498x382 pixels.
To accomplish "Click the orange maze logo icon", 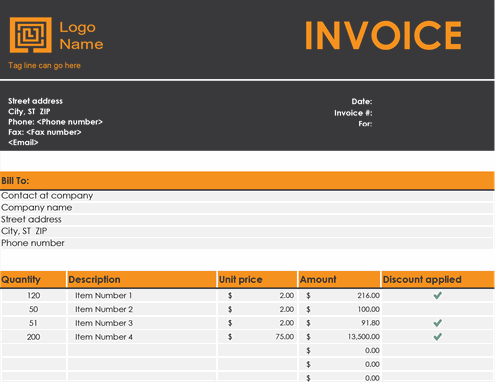I will 31,35.
